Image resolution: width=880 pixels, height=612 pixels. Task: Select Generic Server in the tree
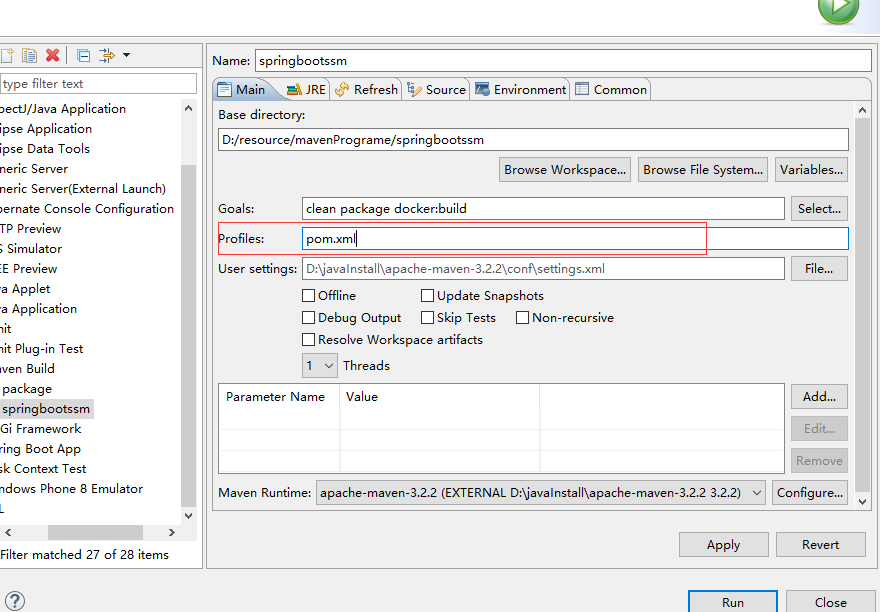click(x=34, y=168)
